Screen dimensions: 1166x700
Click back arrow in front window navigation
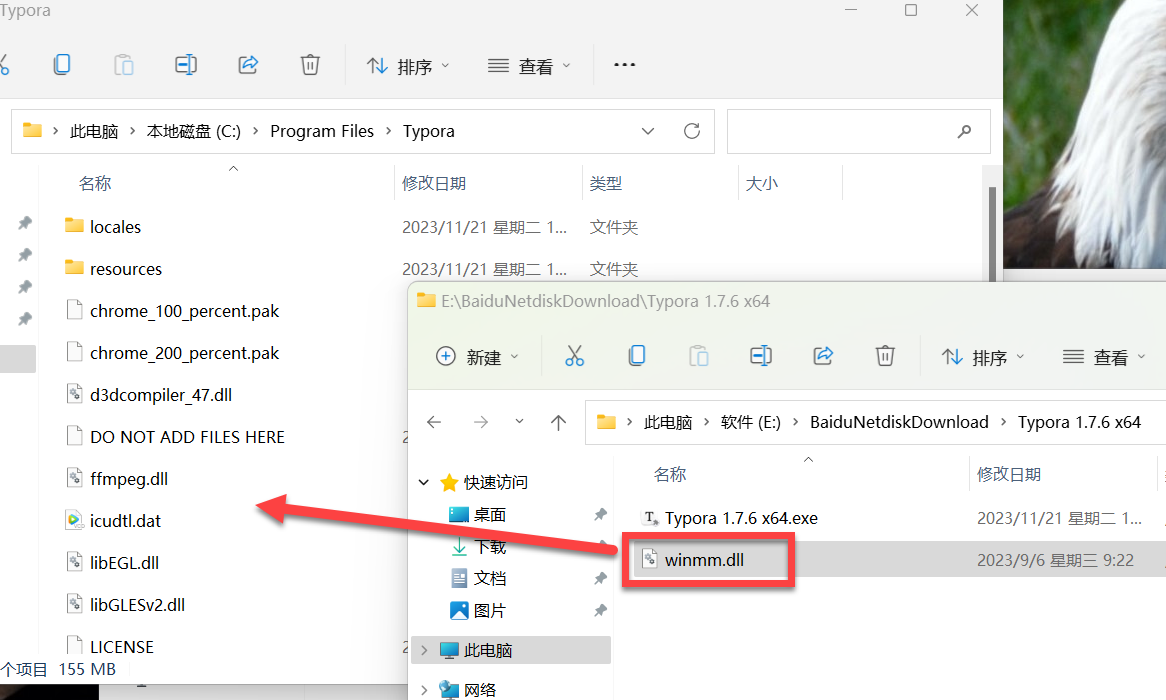tap(434, 423)
